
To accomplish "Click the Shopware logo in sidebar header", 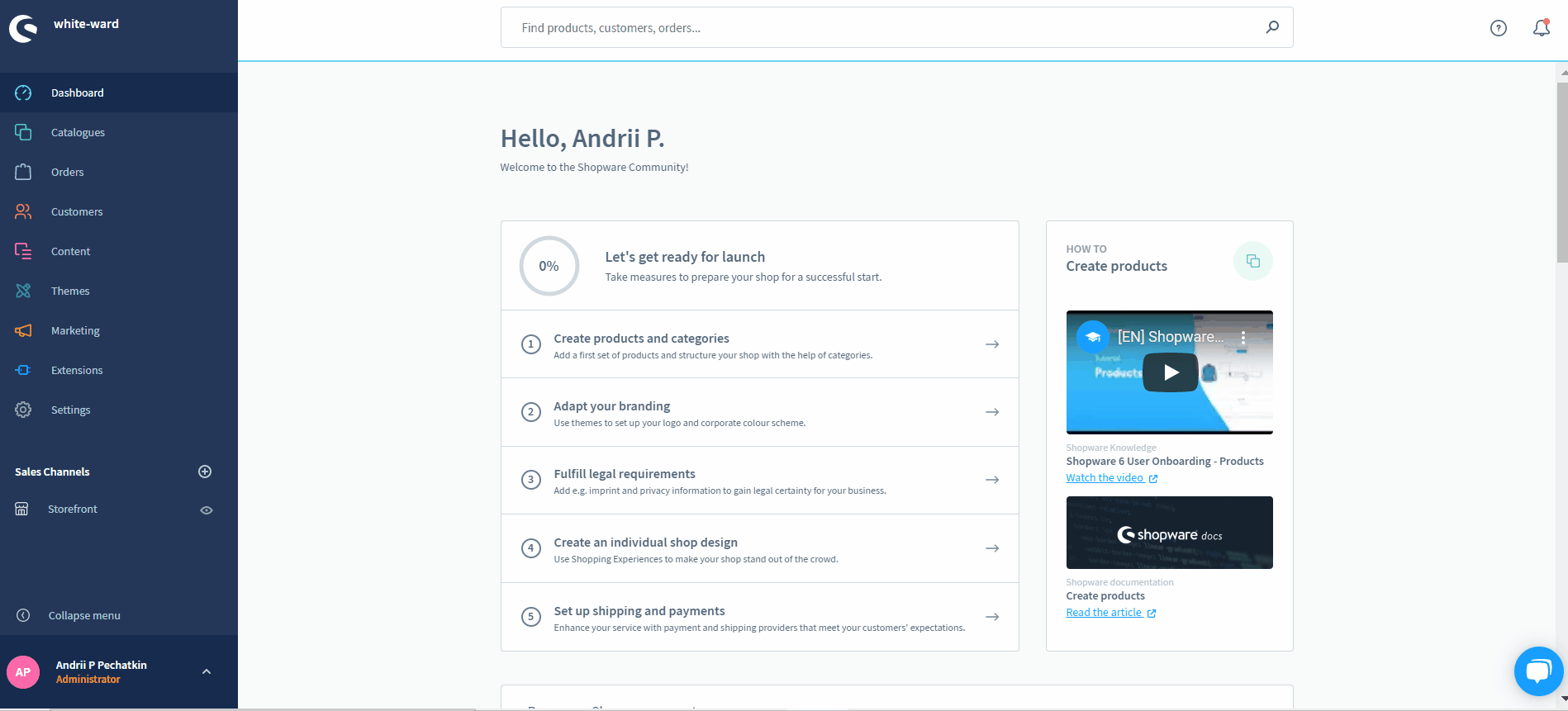I will (23, 29).
